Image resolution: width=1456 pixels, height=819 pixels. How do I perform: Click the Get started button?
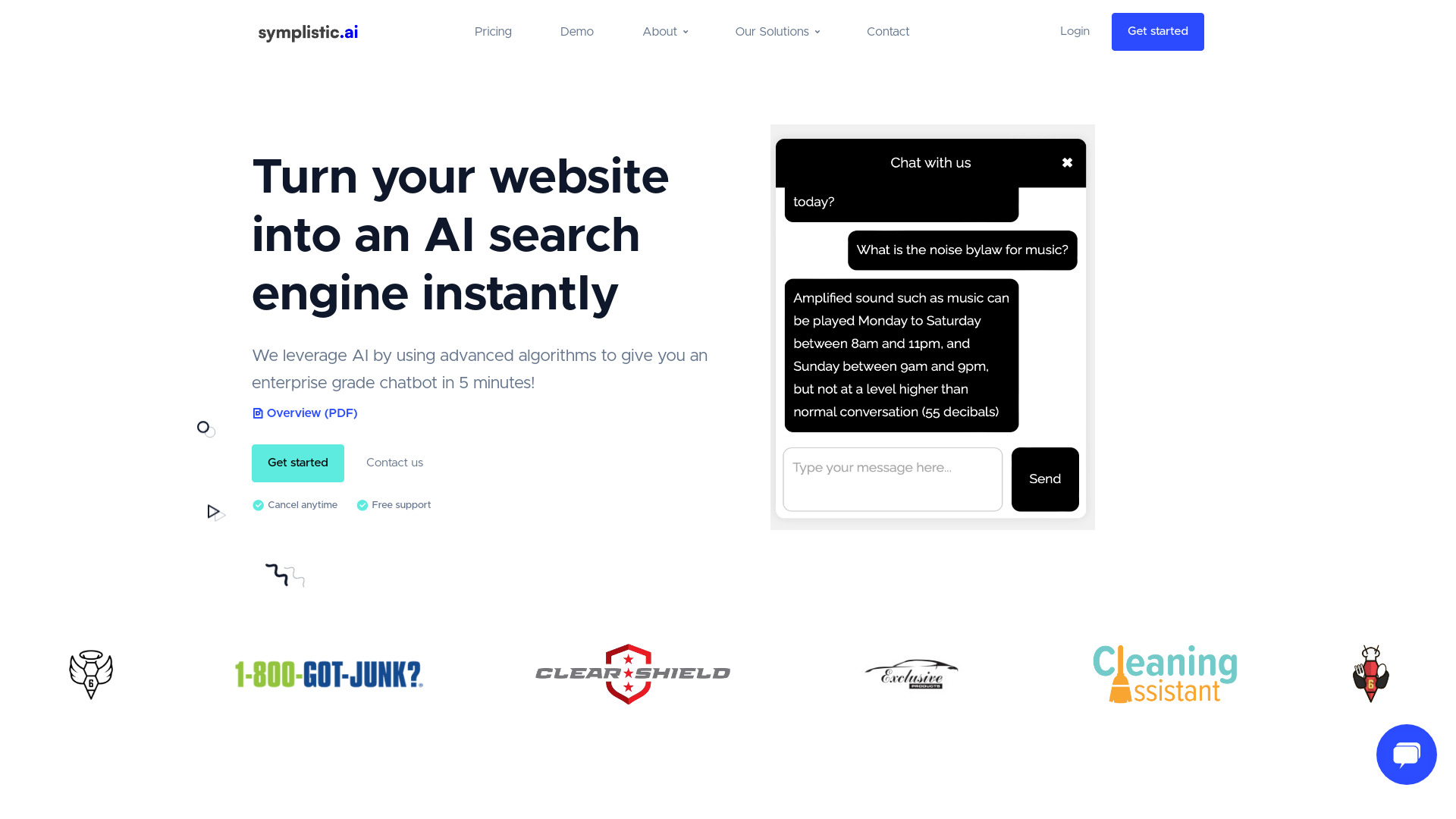[x=1157, y=31]
